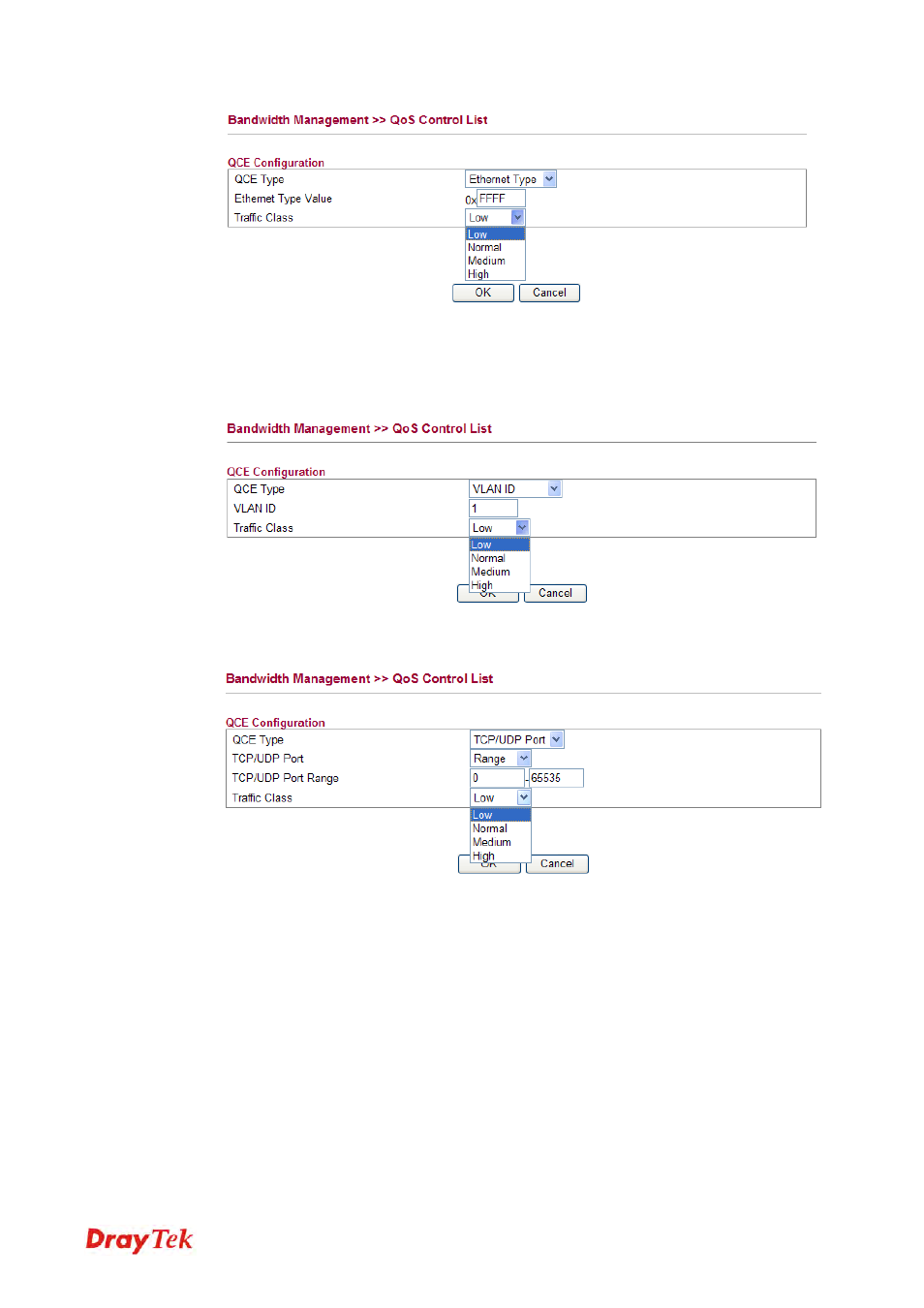The width and height of the screenshot is (924, 1308).
Task: Click the port range start field containing 0
Action: [497, 778]
